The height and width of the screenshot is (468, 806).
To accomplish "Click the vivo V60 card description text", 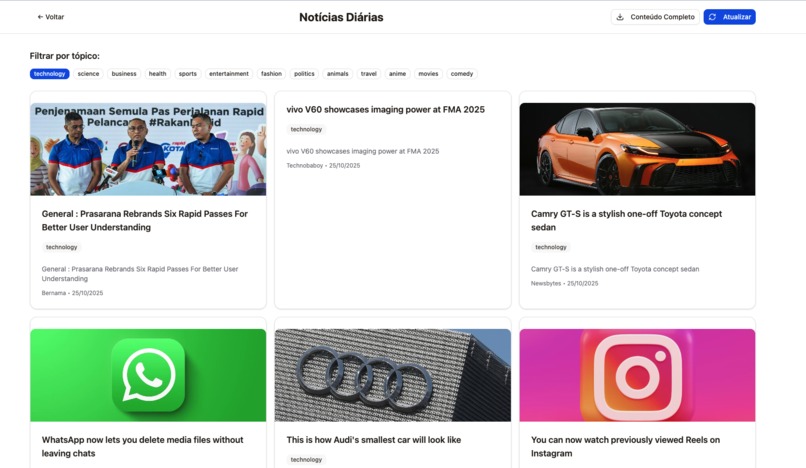I will click(x=363, y=151).
